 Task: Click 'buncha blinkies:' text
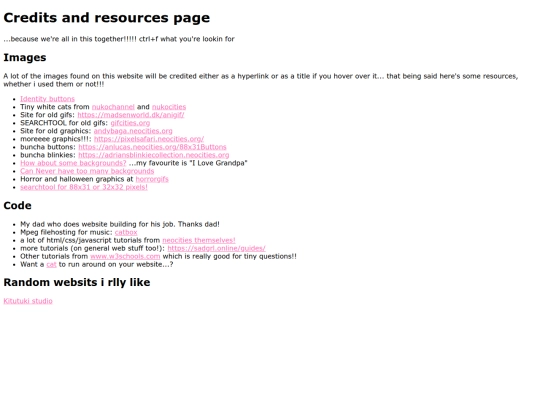[x=48, y=155]
